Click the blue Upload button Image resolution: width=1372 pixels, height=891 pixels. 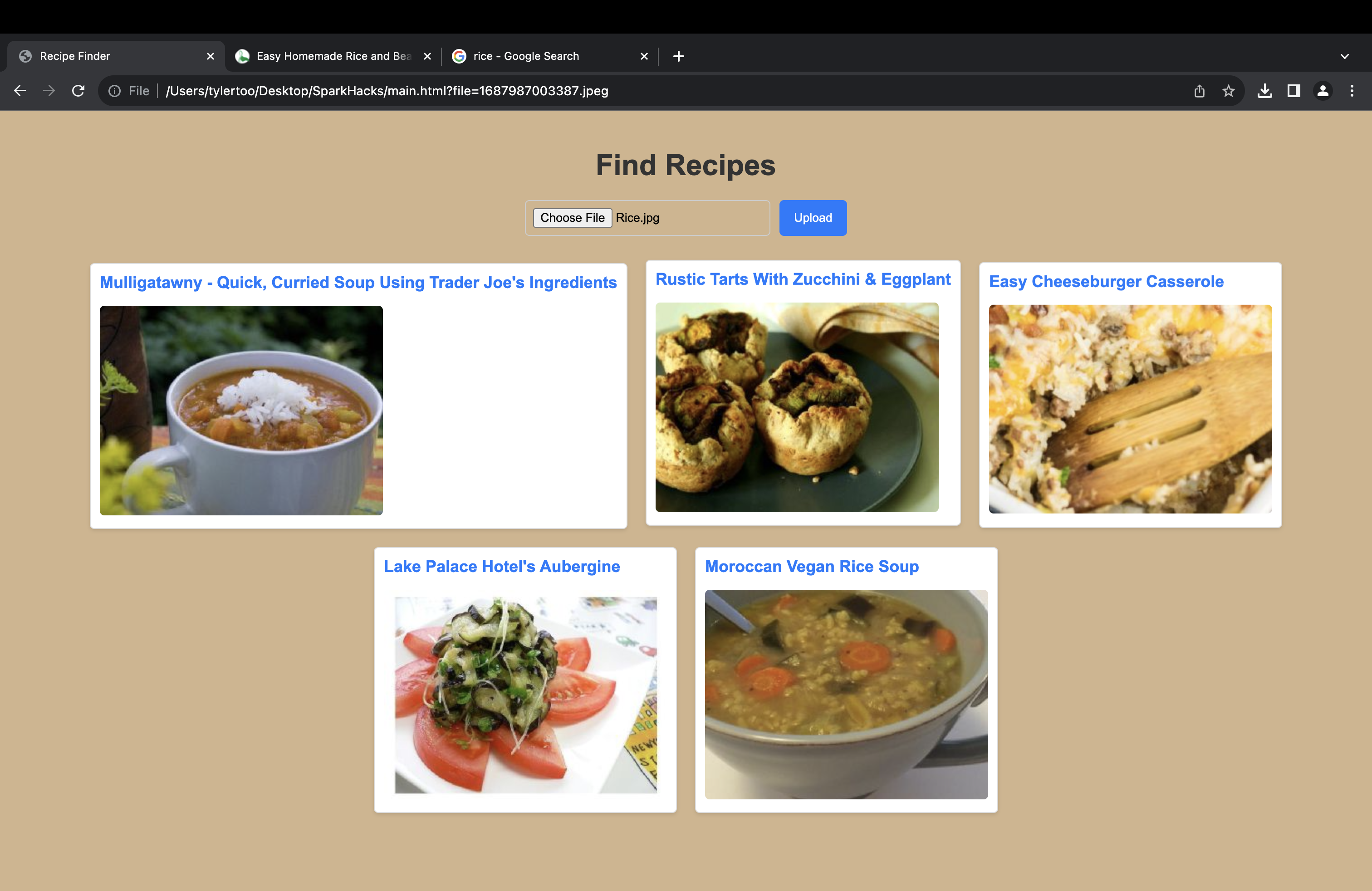tap(813, 218)
